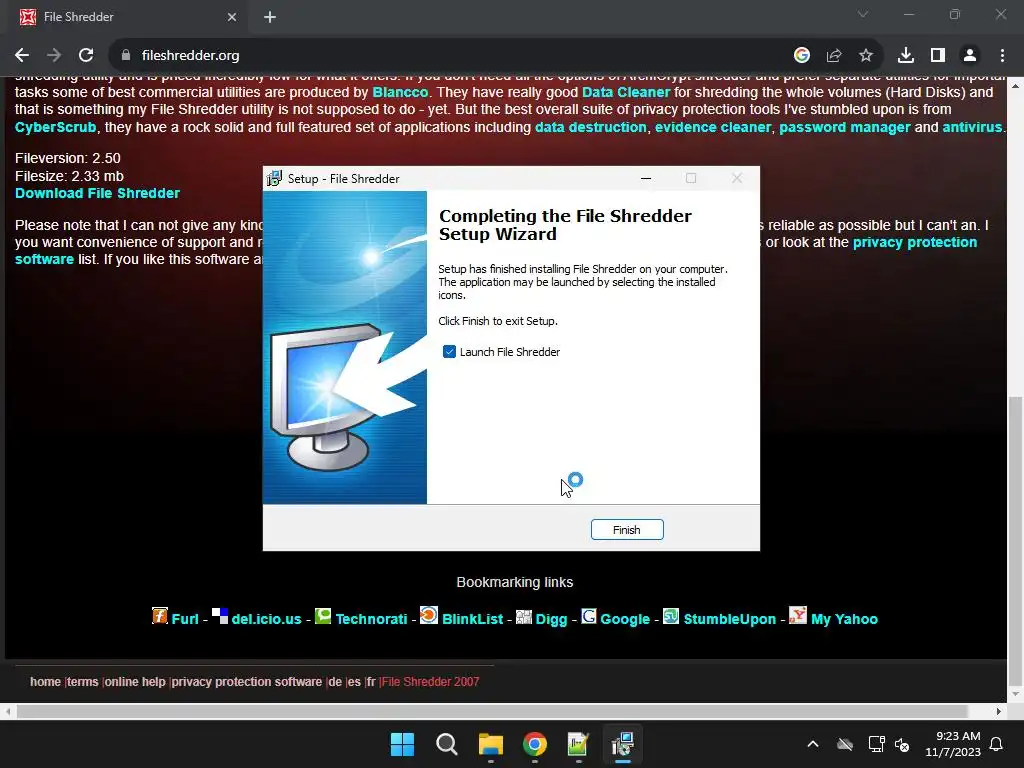Close the File Shredder tab
Image resolution: width=1024 pixels, height=768 pixels.
(x=232, y=17)
